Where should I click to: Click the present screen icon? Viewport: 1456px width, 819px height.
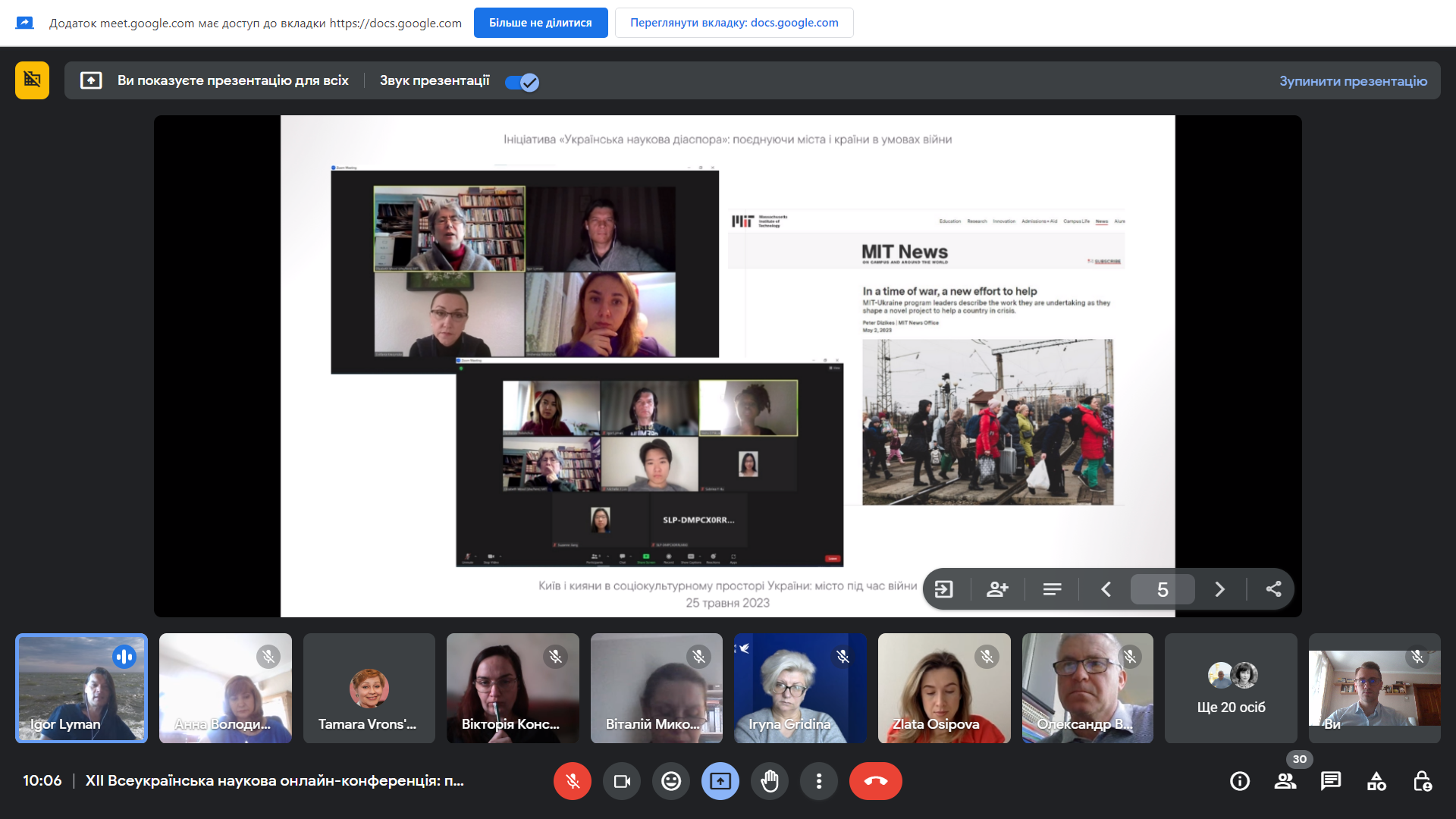pos(720,781)
